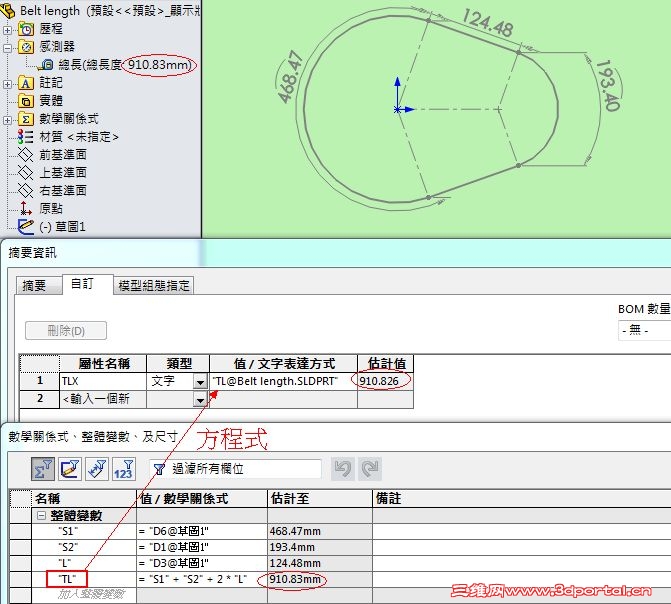Click the "S2" global variable name
This screenshot has height=604, width=671.
coord(68,547)
